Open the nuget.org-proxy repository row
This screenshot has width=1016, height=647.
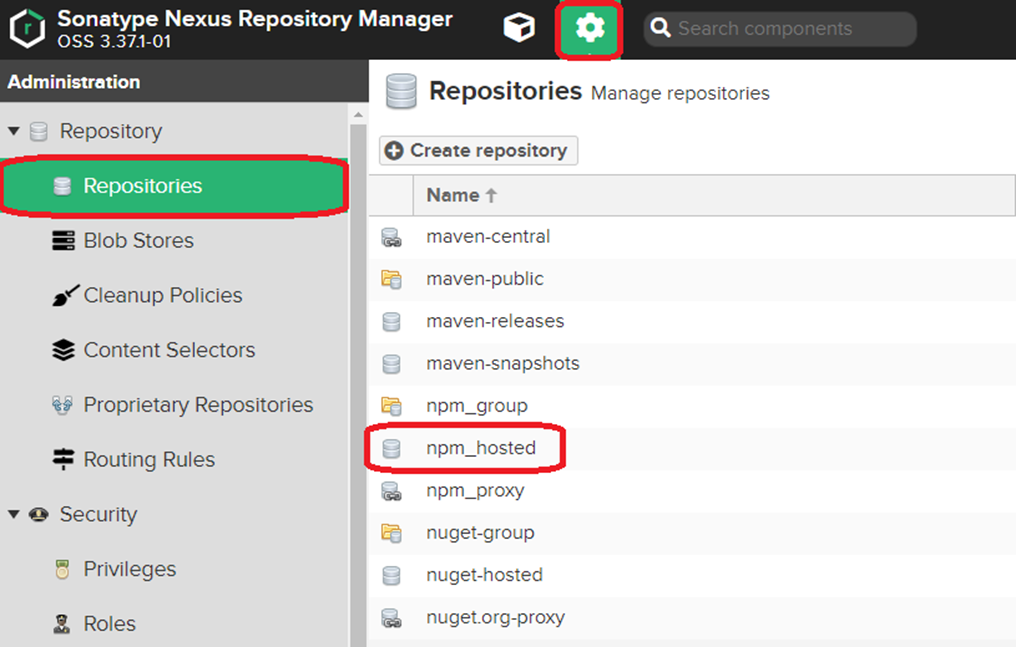tap(692, 617)
